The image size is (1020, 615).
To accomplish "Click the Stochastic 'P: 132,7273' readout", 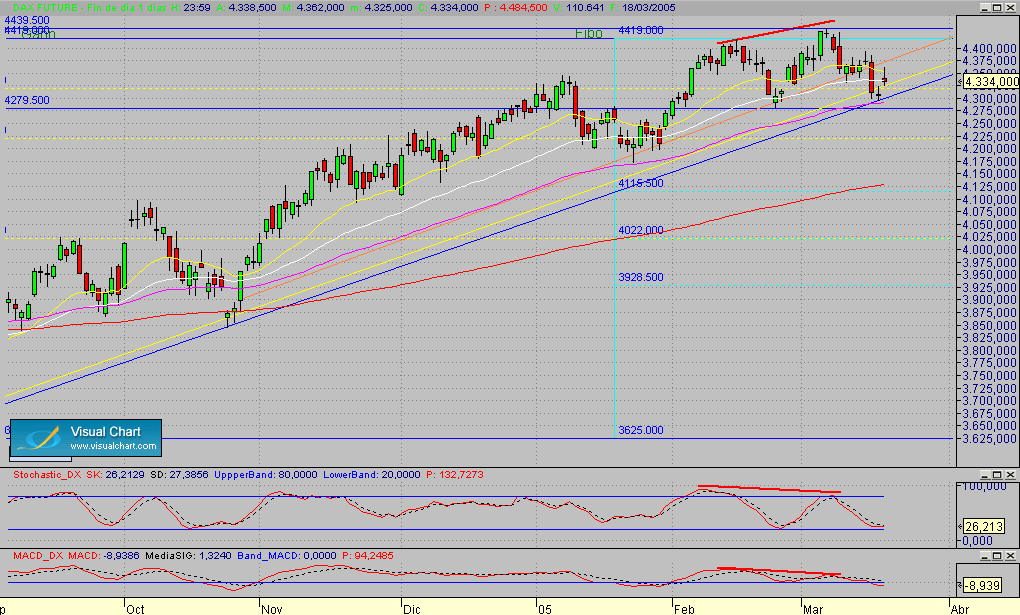I will tap(455, 475).
